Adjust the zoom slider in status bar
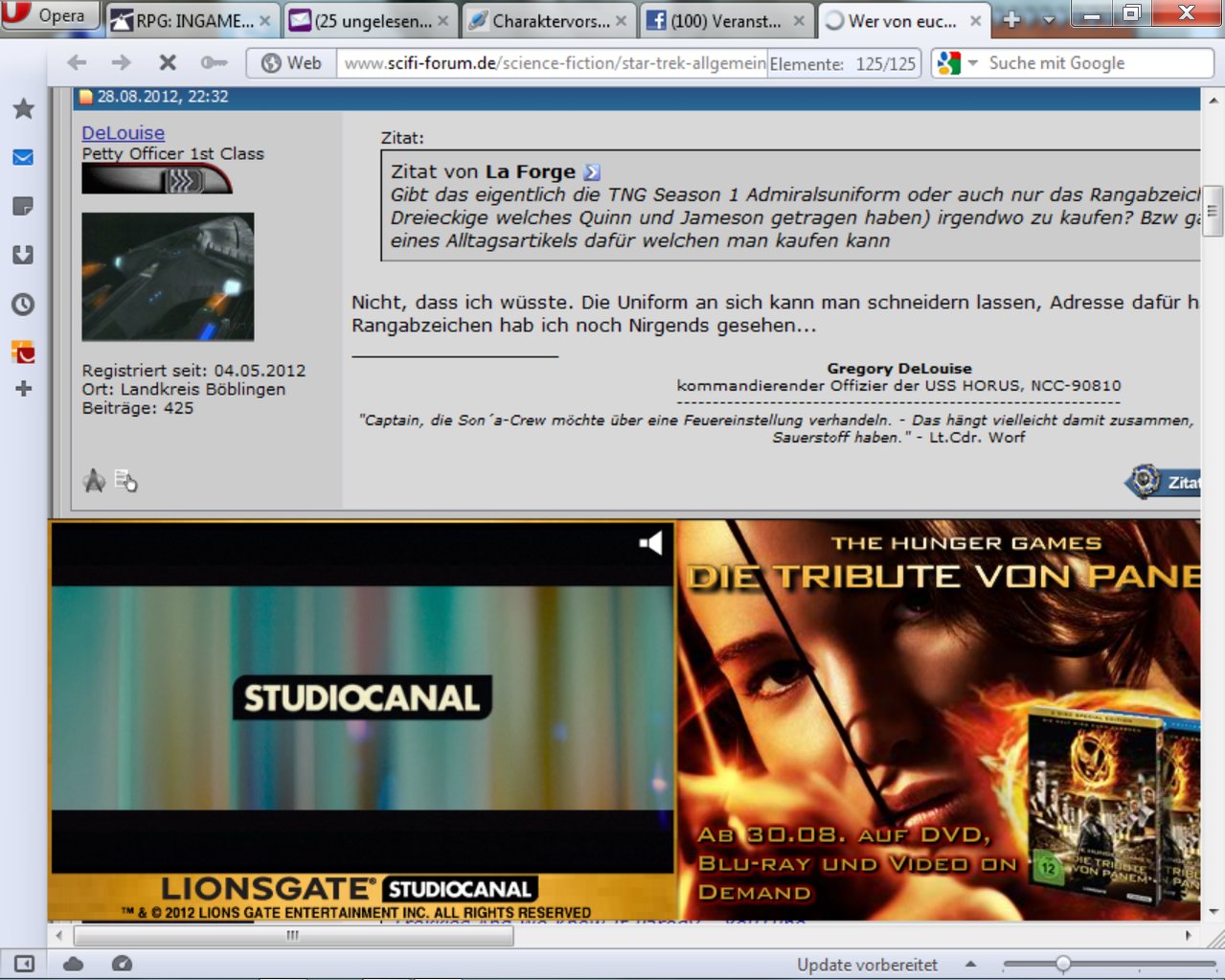This screenshot has width=1225, height=980. tap(1062, 964)
